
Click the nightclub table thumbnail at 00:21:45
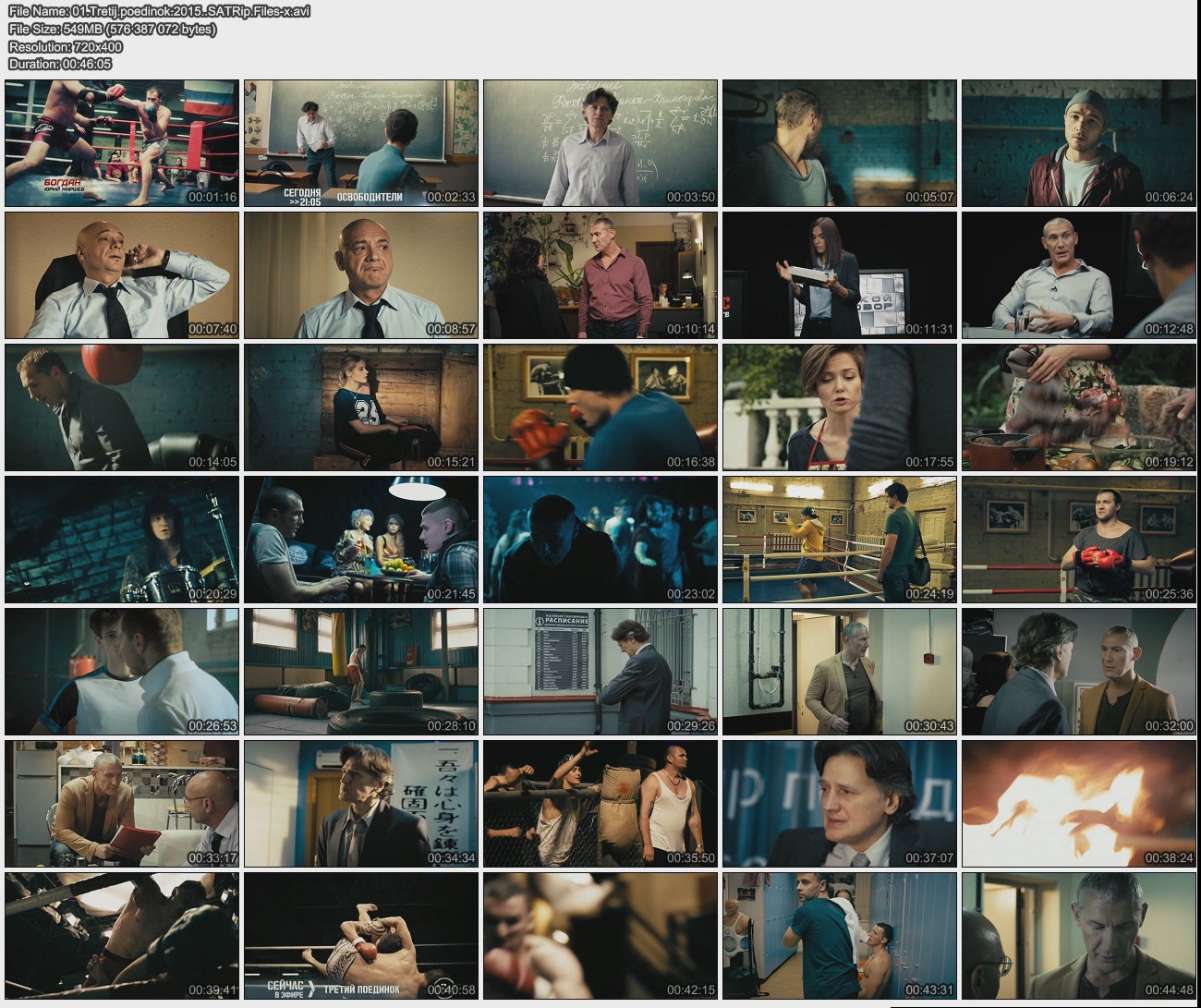(361, 540)
